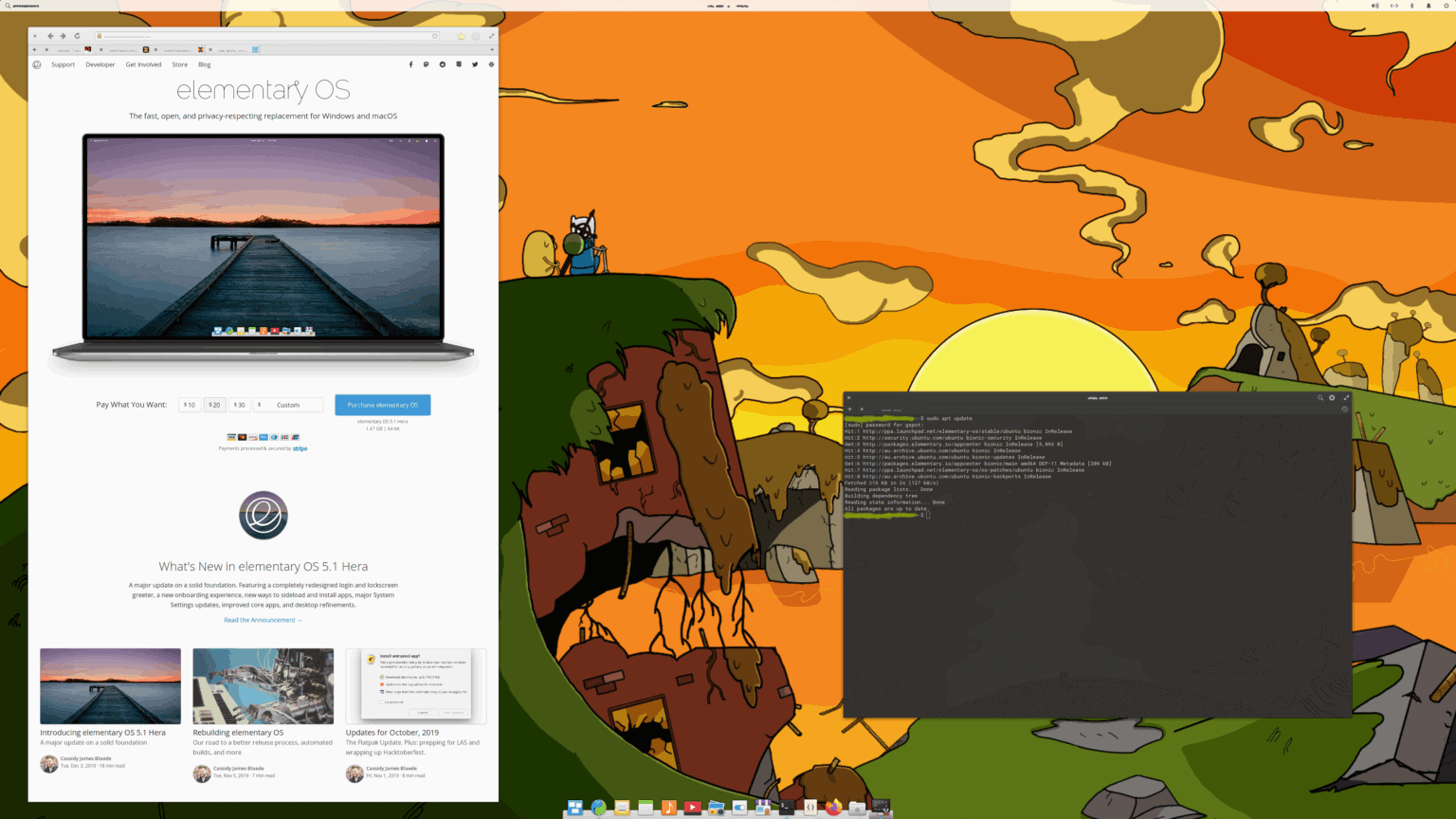This screenshot has height=819, width=1456.
Task: Bookmark page with address bar star
Action: [435, 36]
